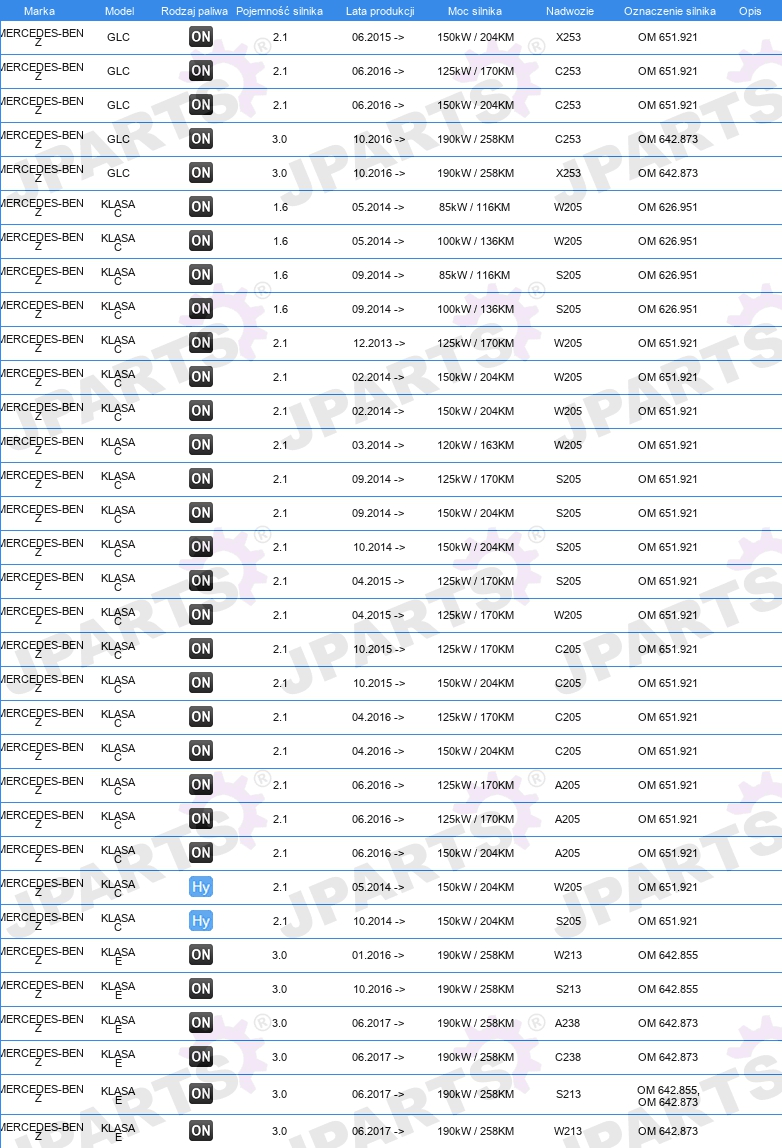
Task: Click the production date 03.2014 ->
Action: pos(378,445)
